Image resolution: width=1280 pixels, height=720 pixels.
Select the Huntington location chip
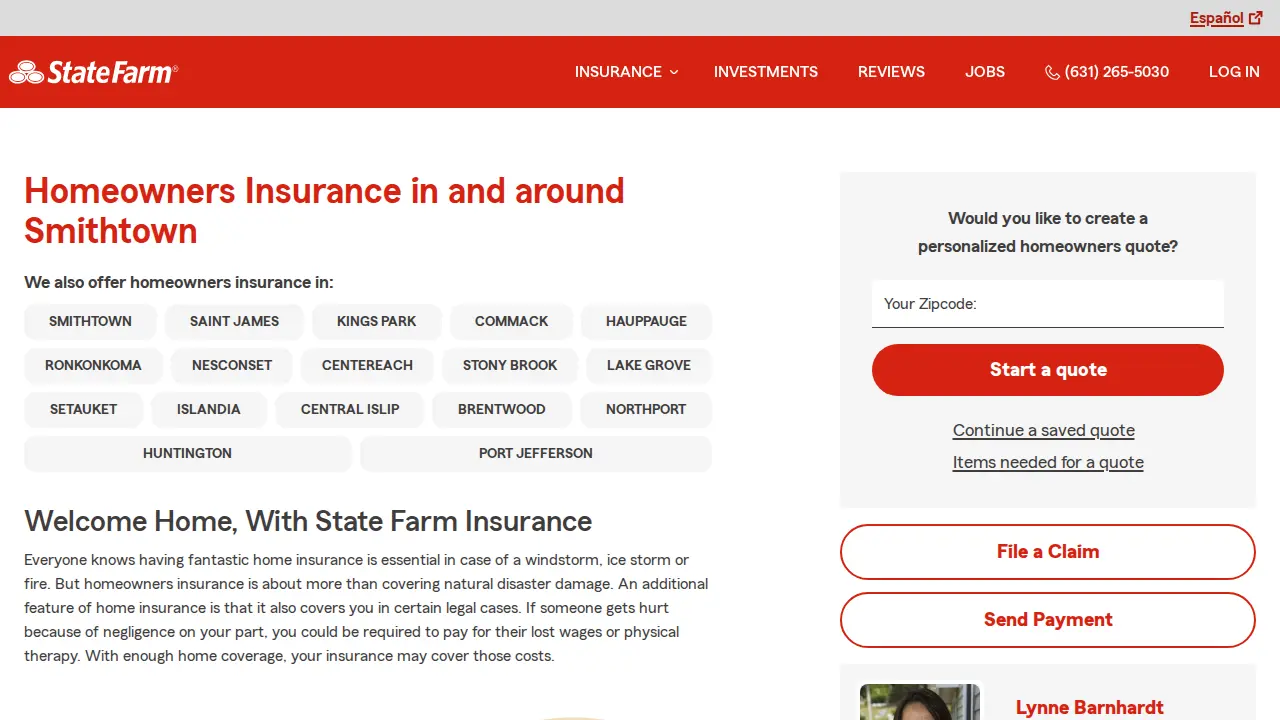(x=187, y=453)
